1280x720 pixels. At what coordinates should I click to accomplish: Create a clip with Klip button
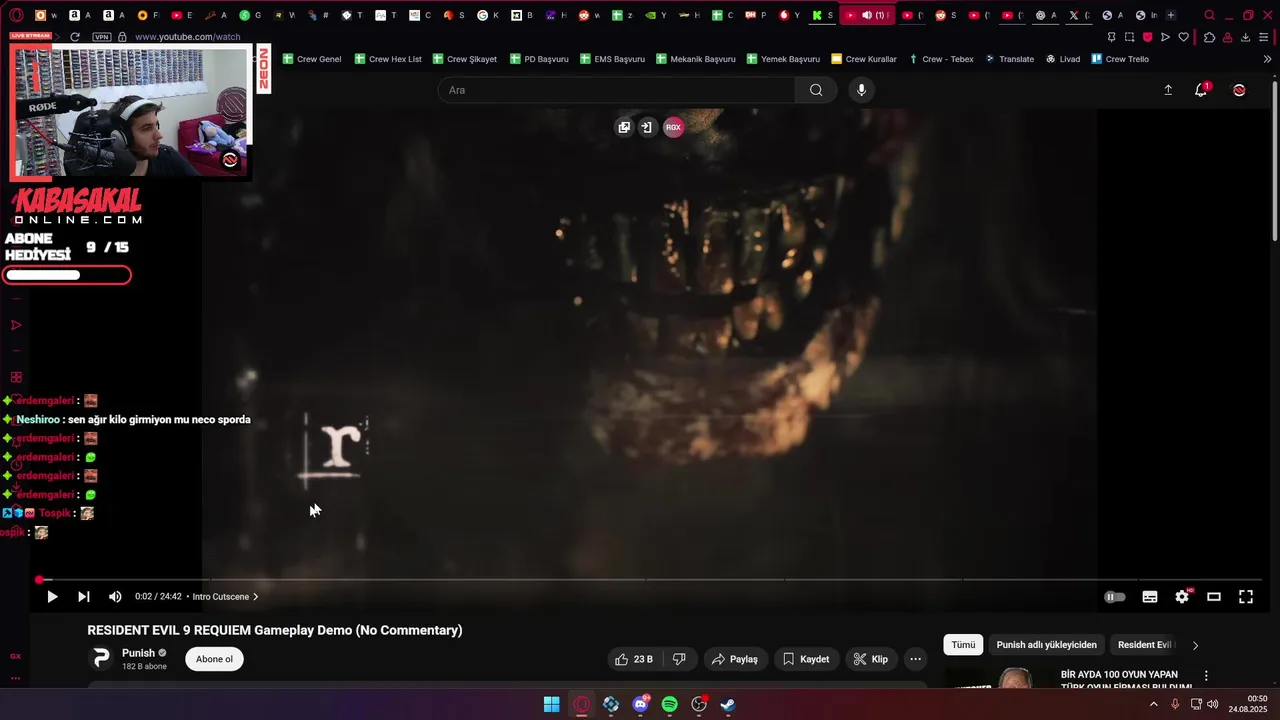[870, 659]
